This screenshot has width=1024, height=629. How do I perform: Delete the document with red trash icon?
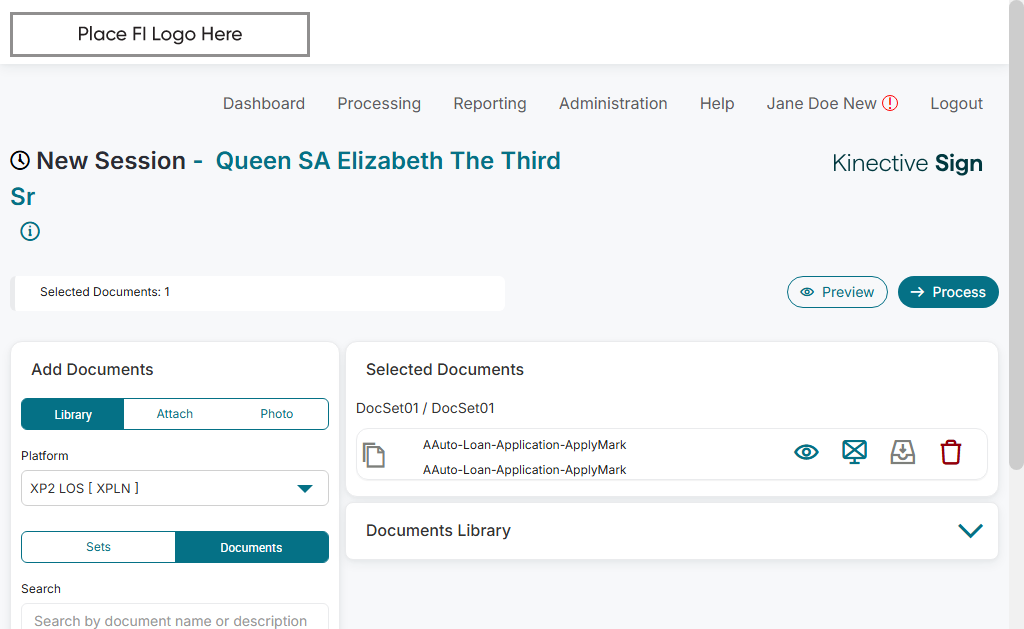[x=950, y=453]
